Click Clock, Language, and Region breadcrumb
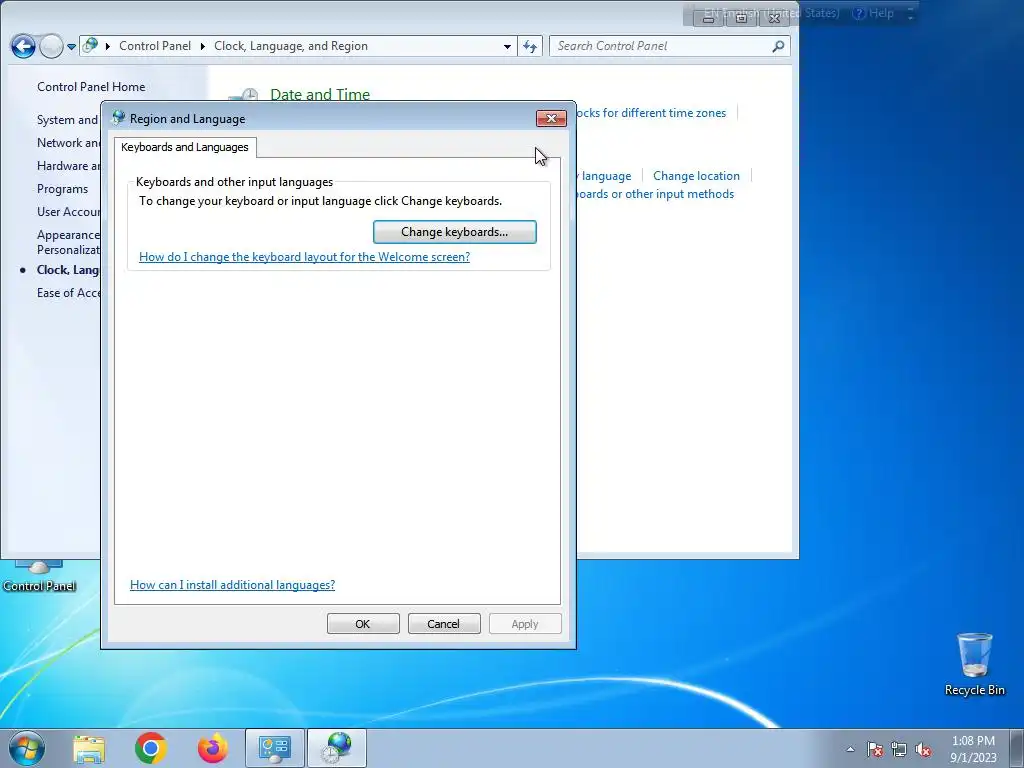1024x768 pixels. point(291,46)
